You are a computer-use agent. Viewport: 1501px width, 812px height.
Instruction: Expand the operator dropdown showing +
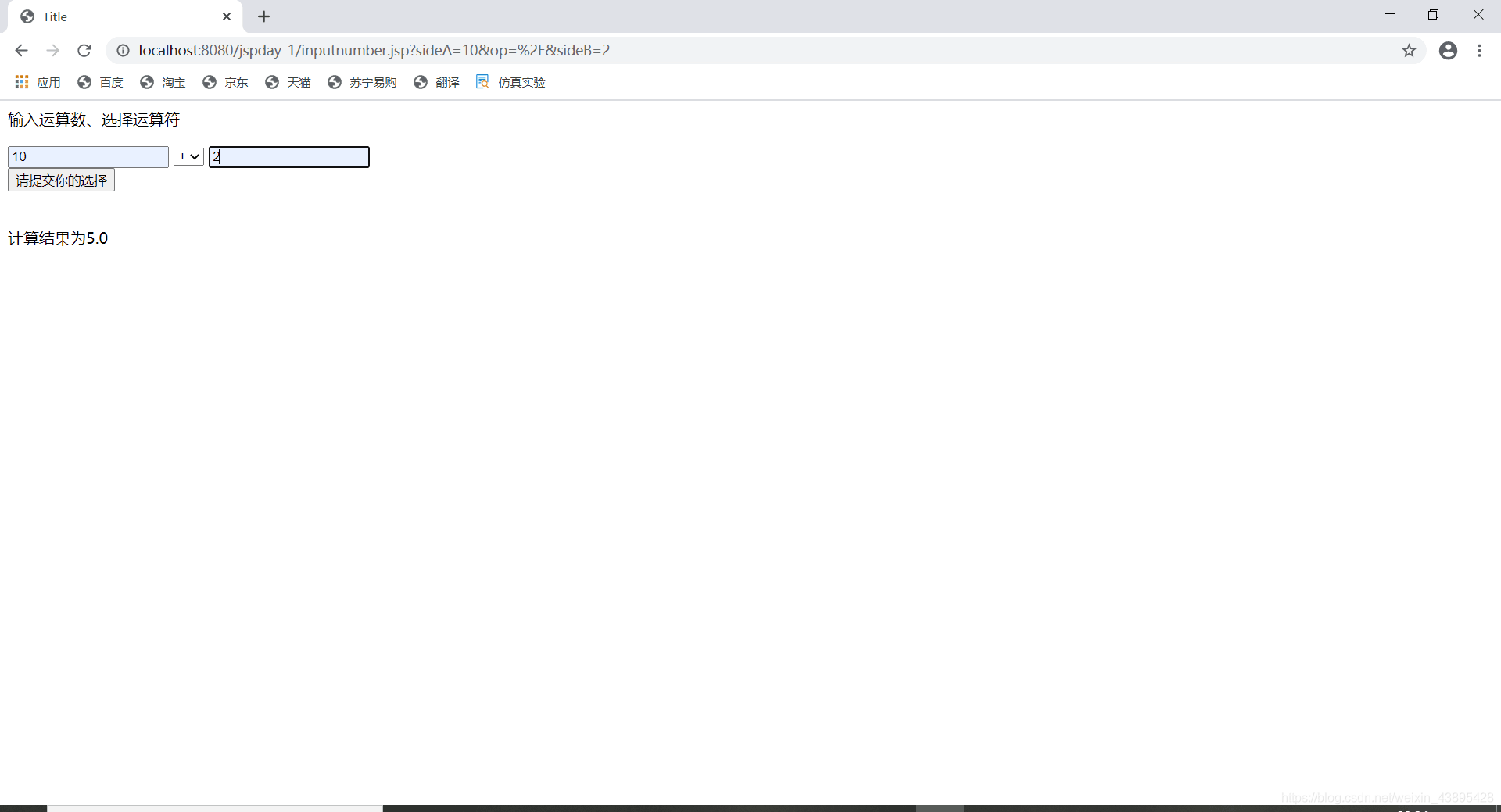pos(188,157)
